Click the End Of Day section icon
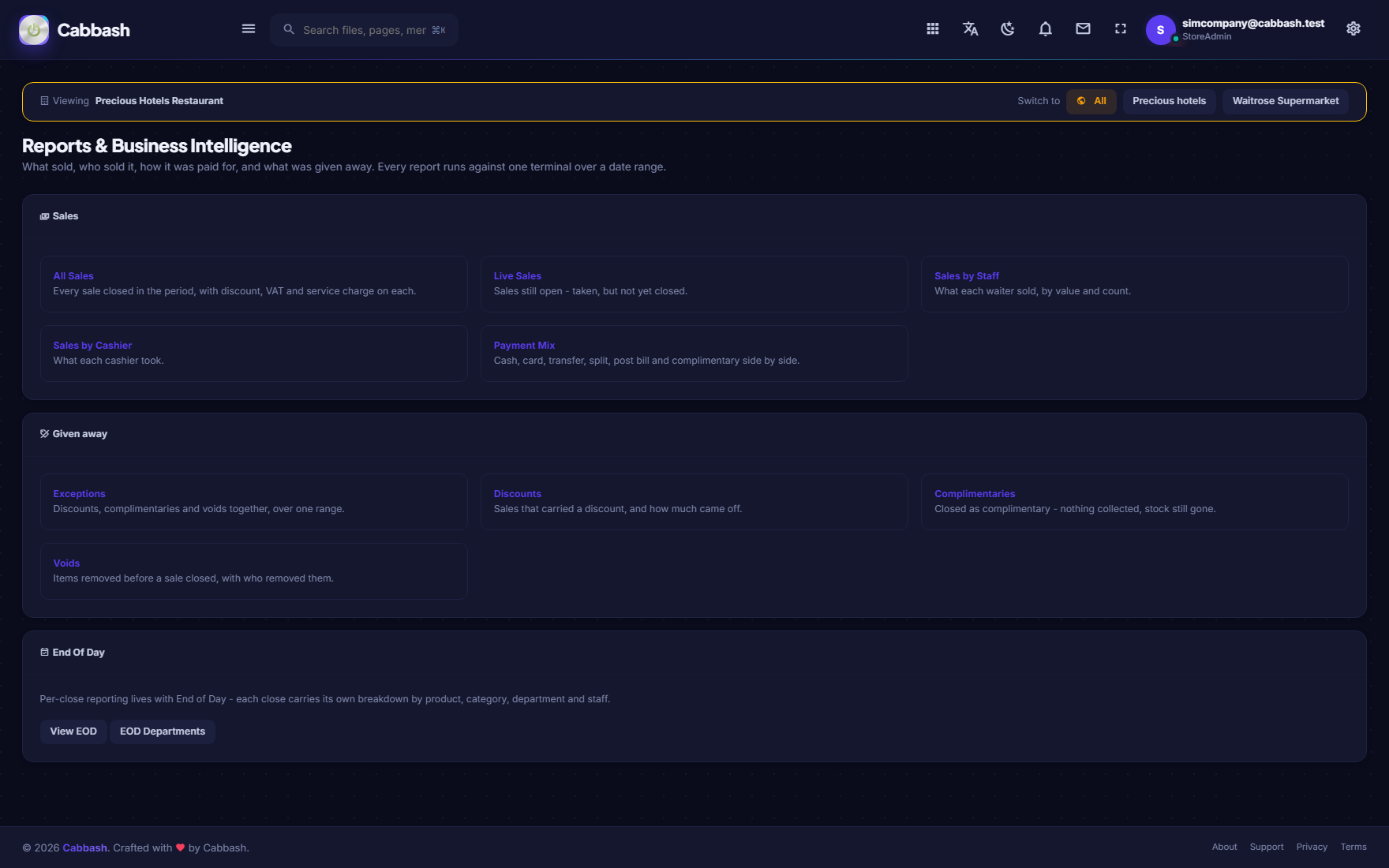 click(x=44, y=653)
